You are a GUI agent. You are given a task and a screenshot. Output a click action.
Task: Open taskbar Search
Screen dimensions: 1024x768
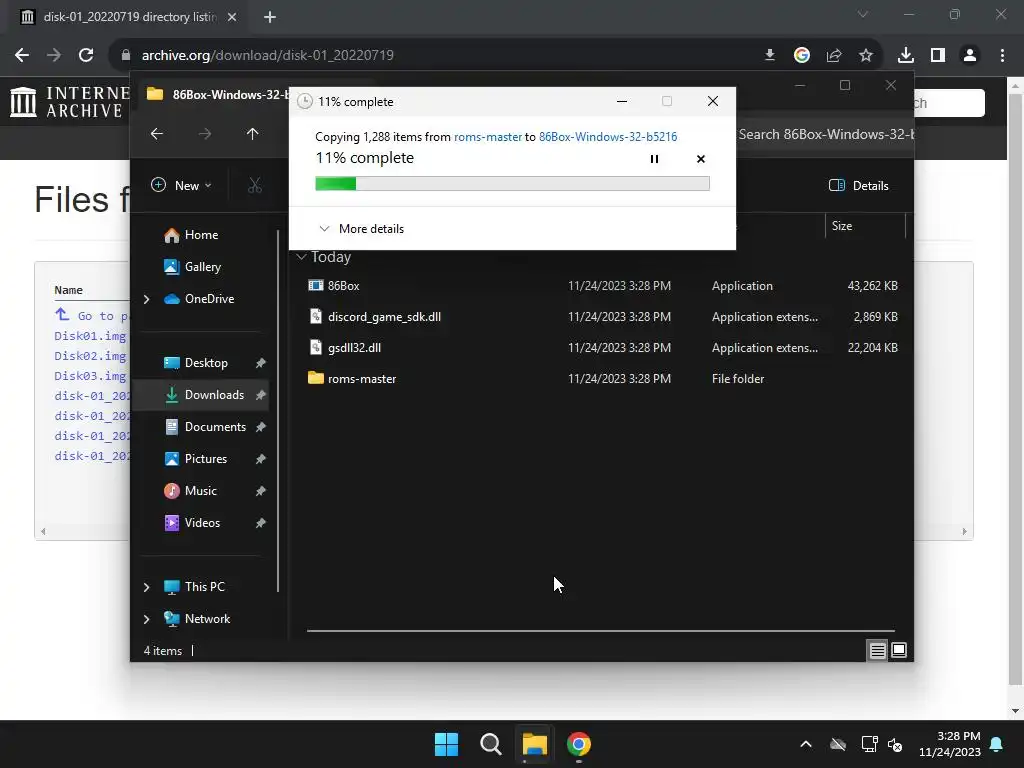click(x=490, y=744)
